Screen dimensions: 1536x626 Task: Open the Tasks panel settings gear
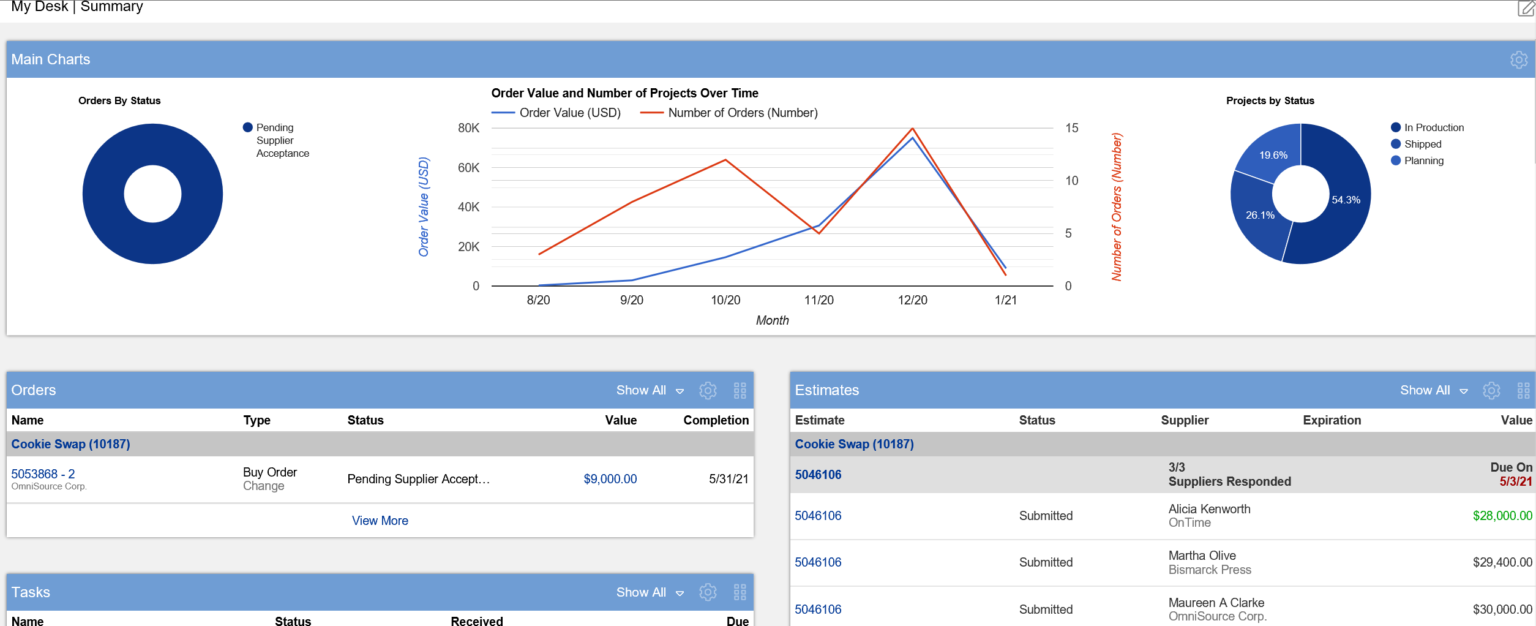click(708, 593)
